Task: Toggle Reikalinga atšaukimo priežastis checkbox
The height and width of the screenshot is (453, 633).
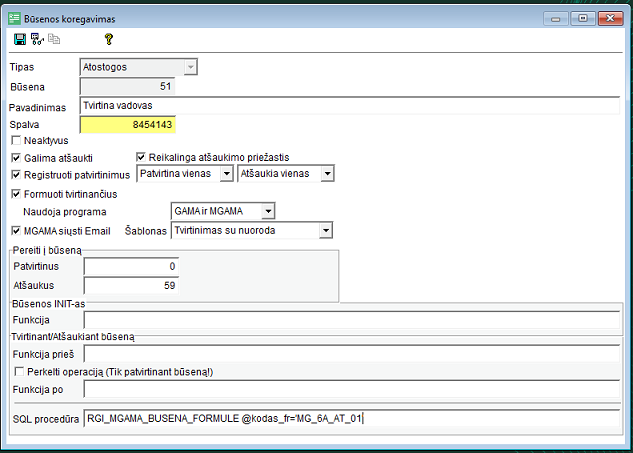Action: coord(141,158)
